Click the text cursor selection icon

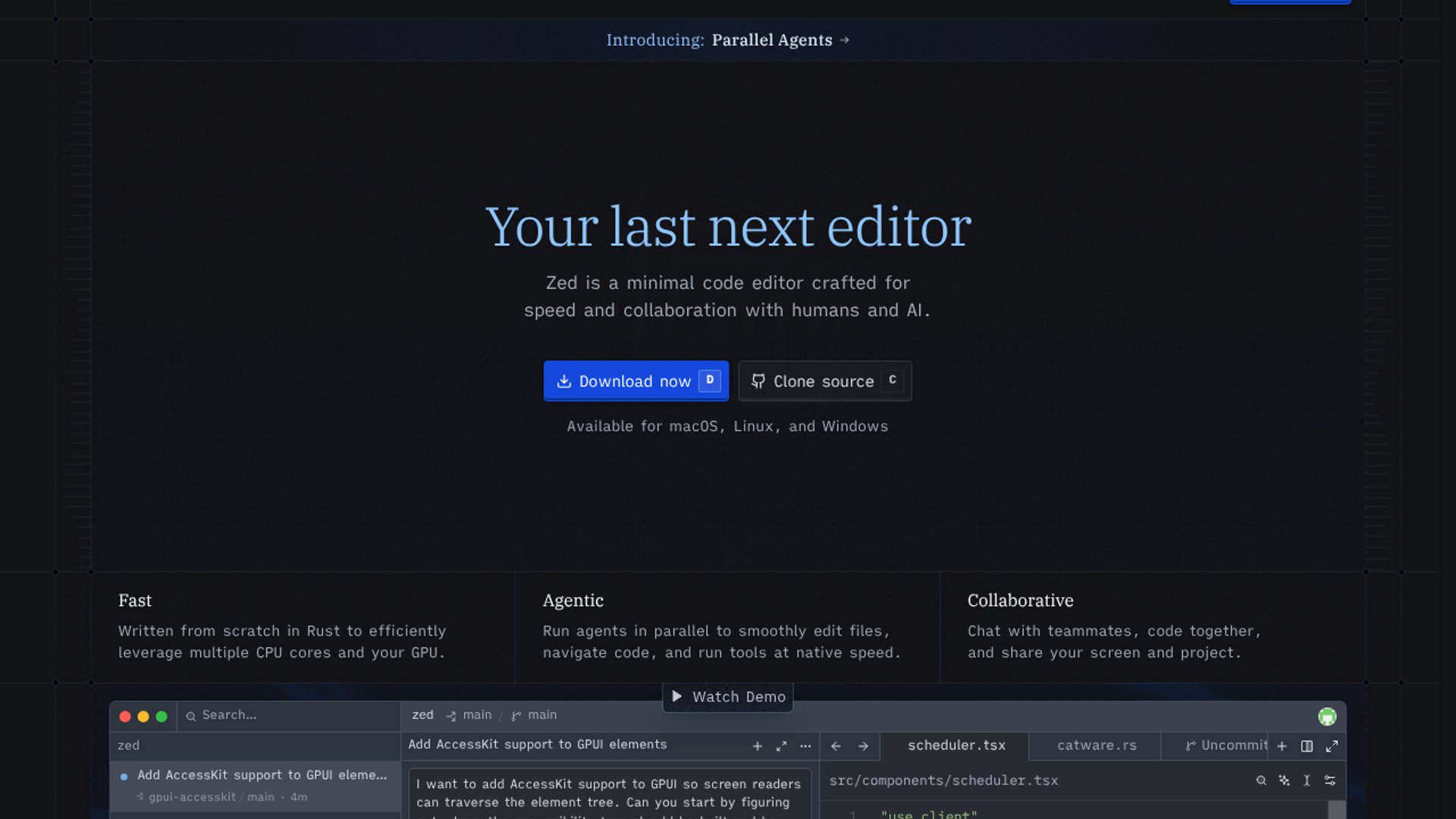[x=1307, y=780]
